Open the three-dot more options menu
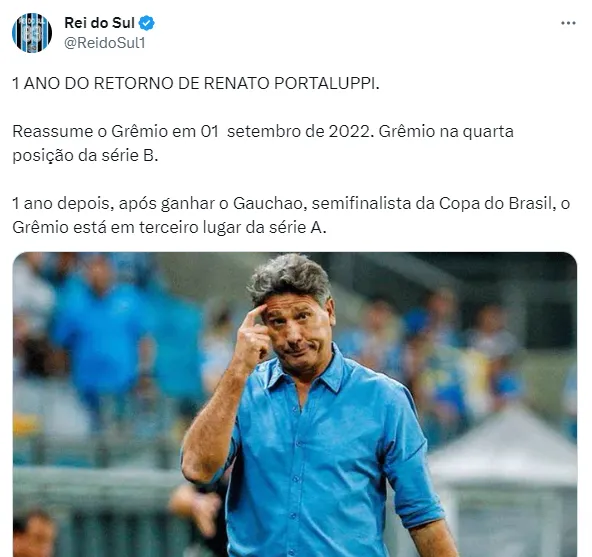Viewport: 592px width, 557px height. click(568, 23)
